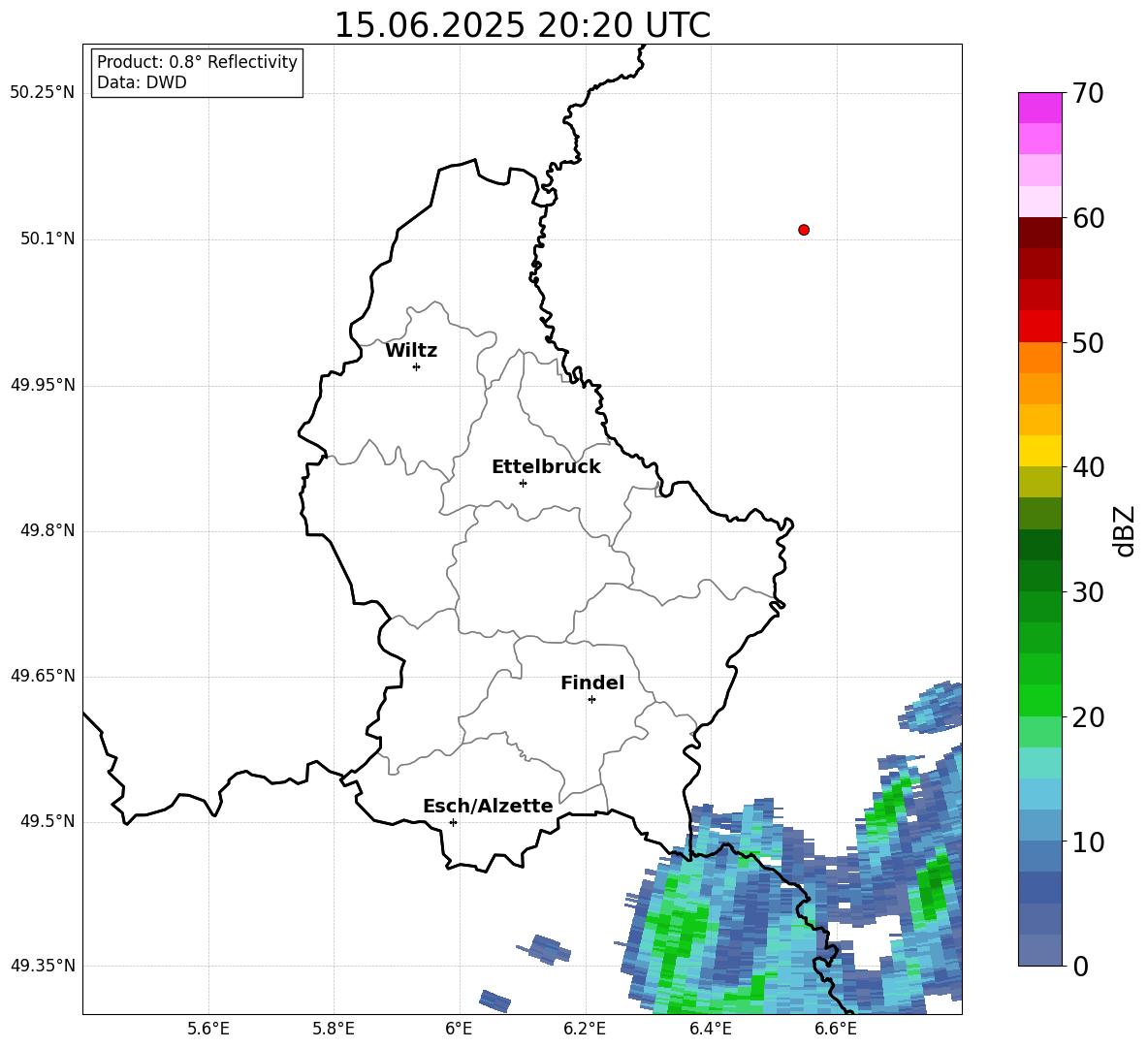Click the orange colorbar segment just below 50
The image size is (1148, 1048).
click(1039, 357)
